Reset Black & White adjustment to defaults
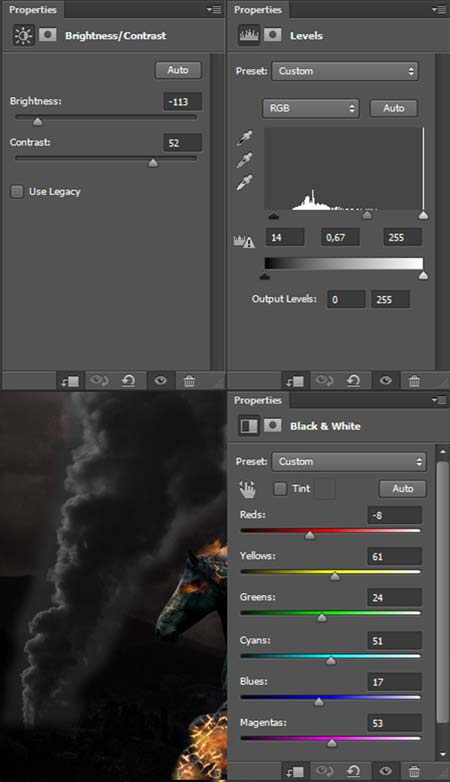The height and width of the screenshot is (782, 450). tap(353, 771)
